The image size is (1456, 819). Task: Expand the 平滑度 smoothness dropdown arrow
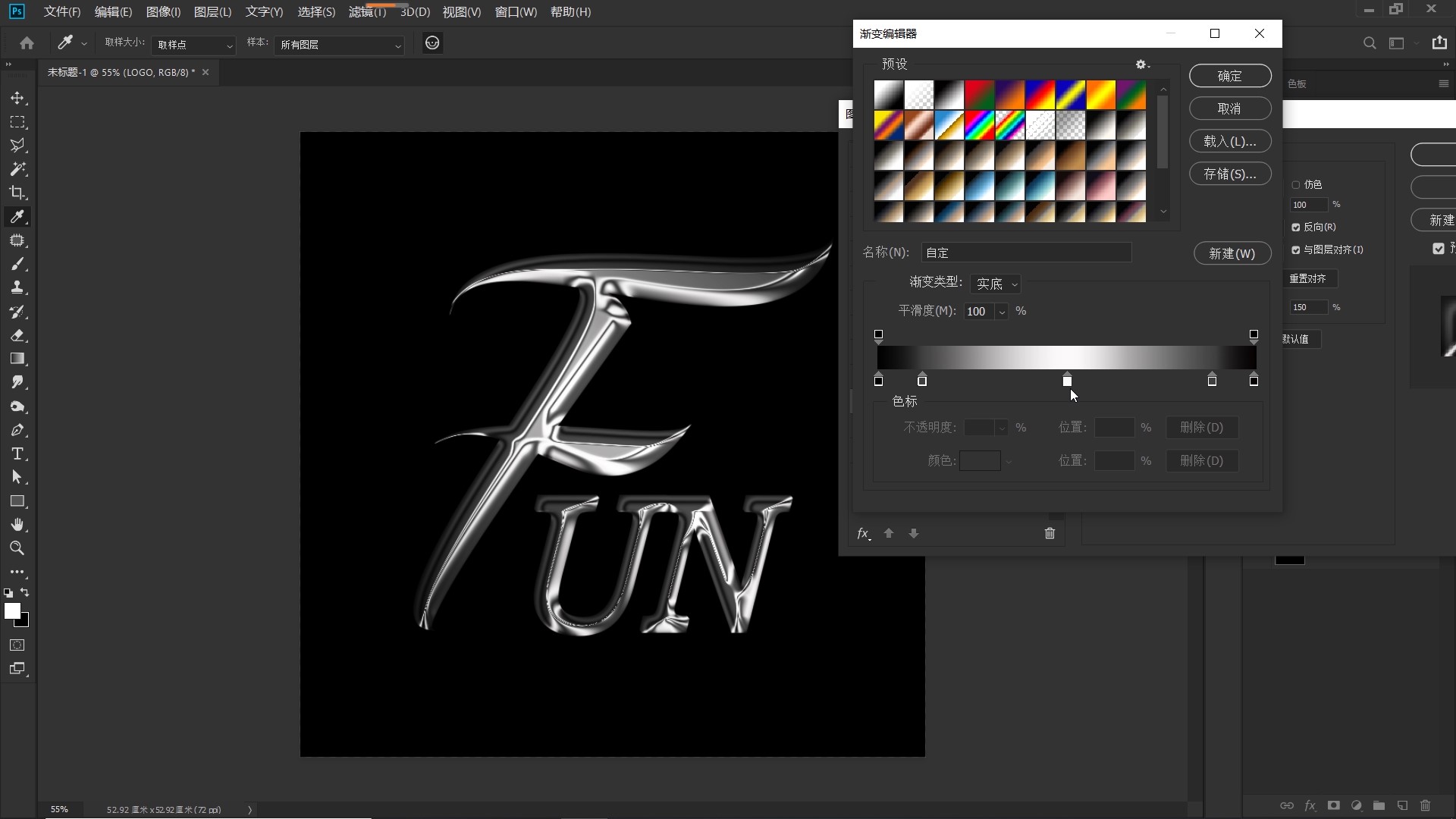(1002, 312)
